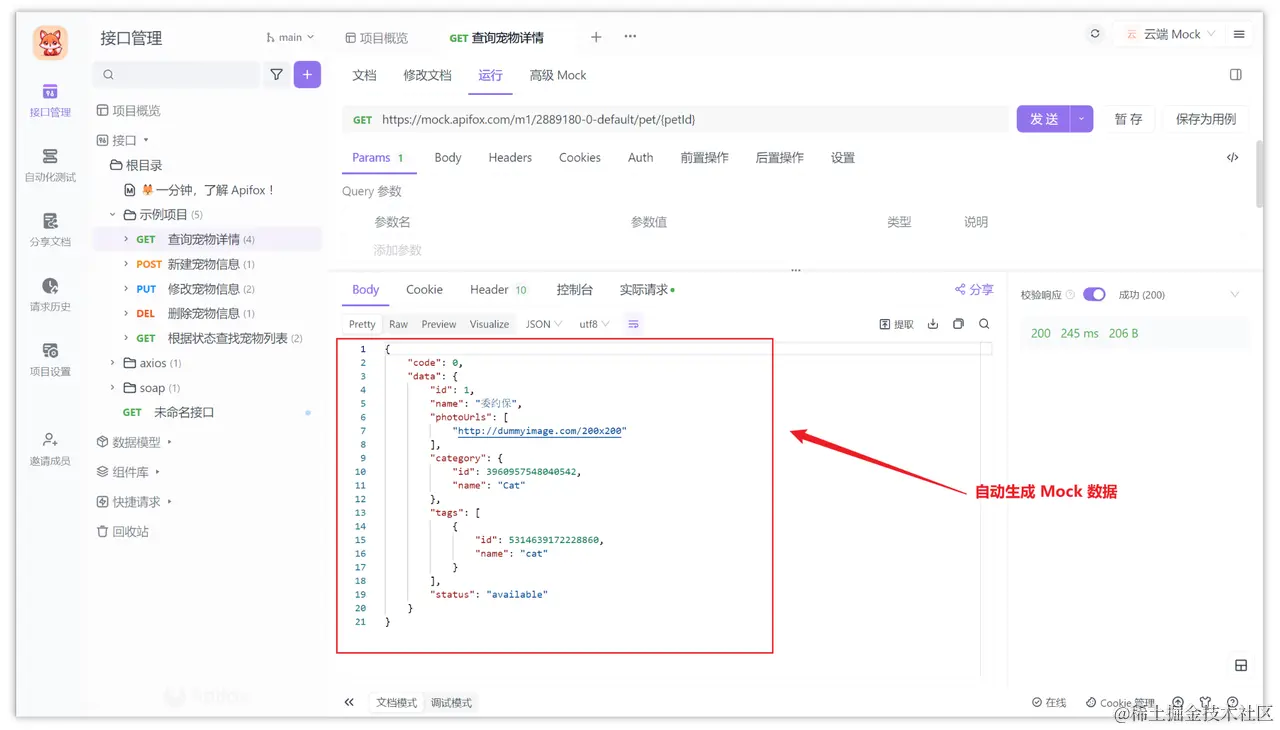Select Preview response view

pos(439,324)
